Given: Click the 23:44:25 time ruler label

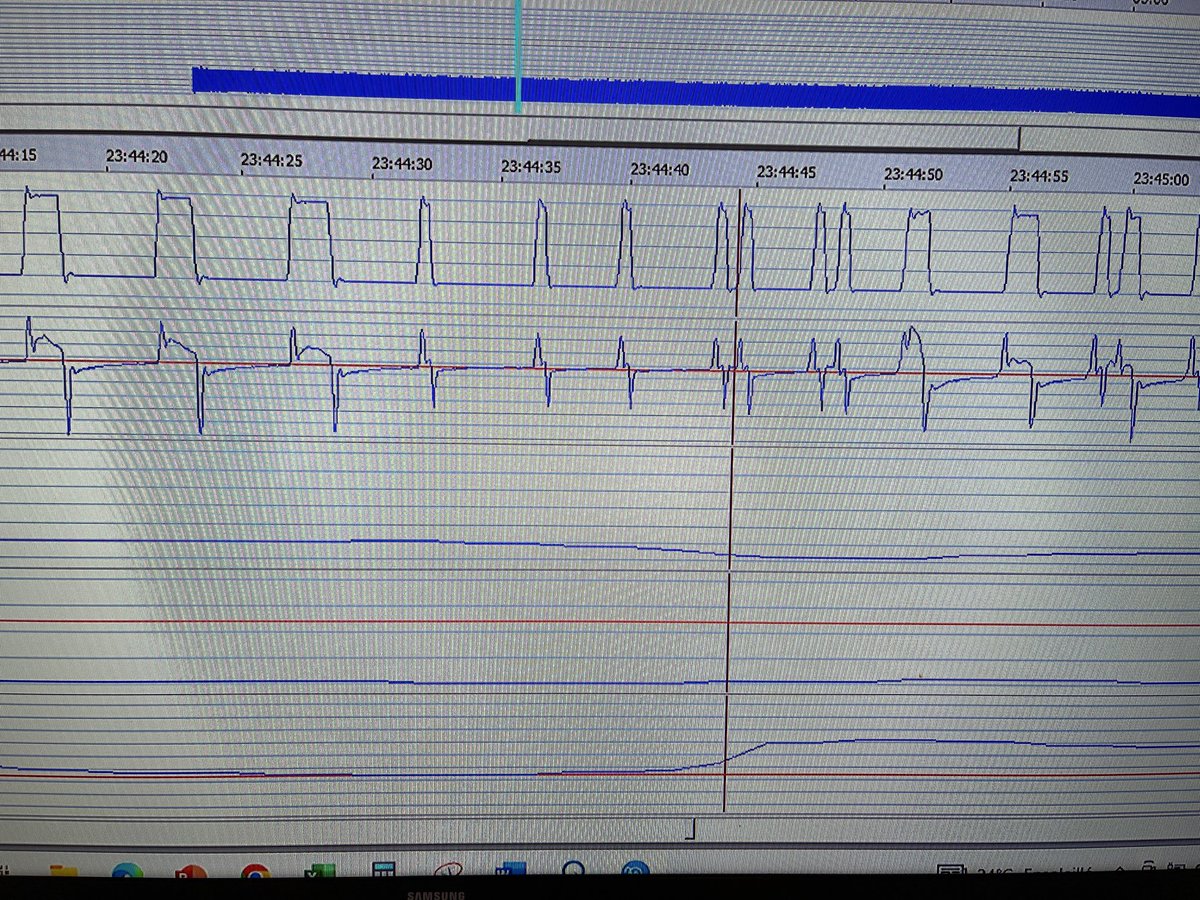Looking at the screenshot, I should coord(270,159).
